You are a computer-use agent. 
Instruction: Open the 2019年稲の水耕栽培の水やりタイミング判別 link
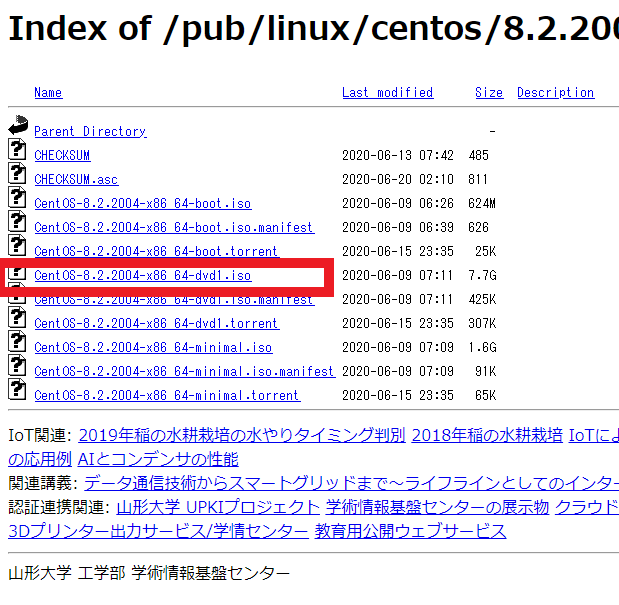(x=242, y=435)
